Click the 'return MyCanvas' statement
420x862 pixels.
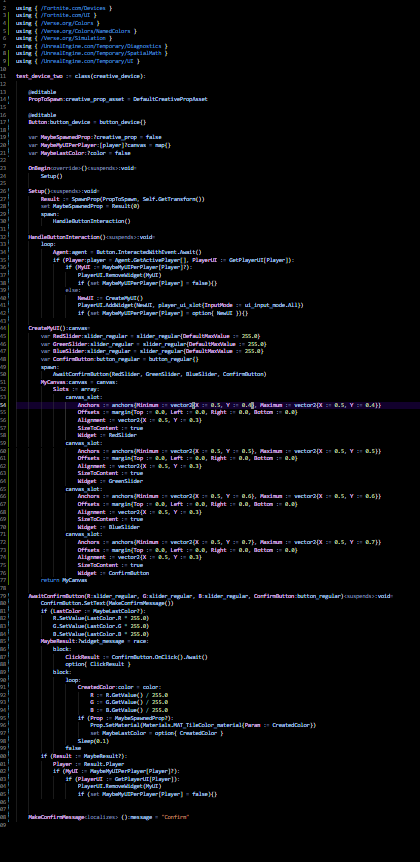pos(64,581)
